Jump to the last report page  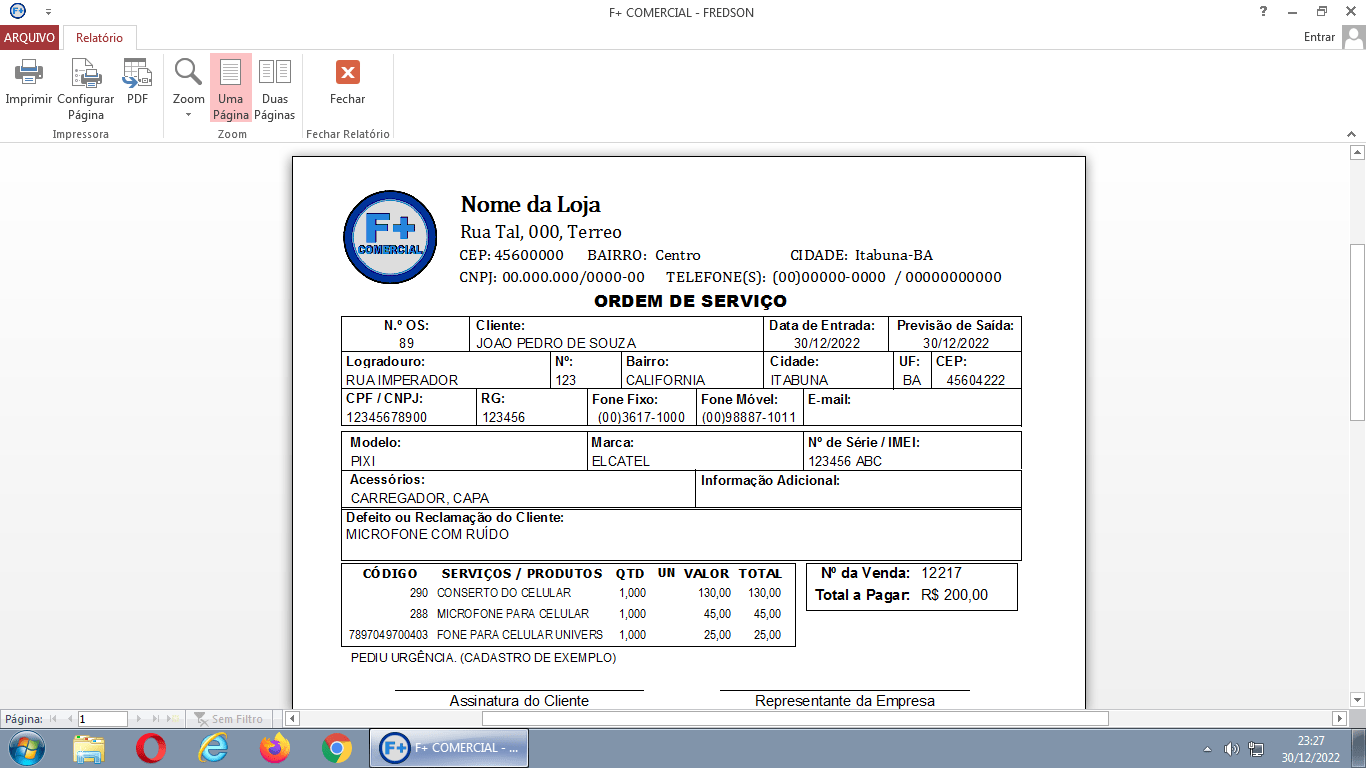click(x=156, y=719)
